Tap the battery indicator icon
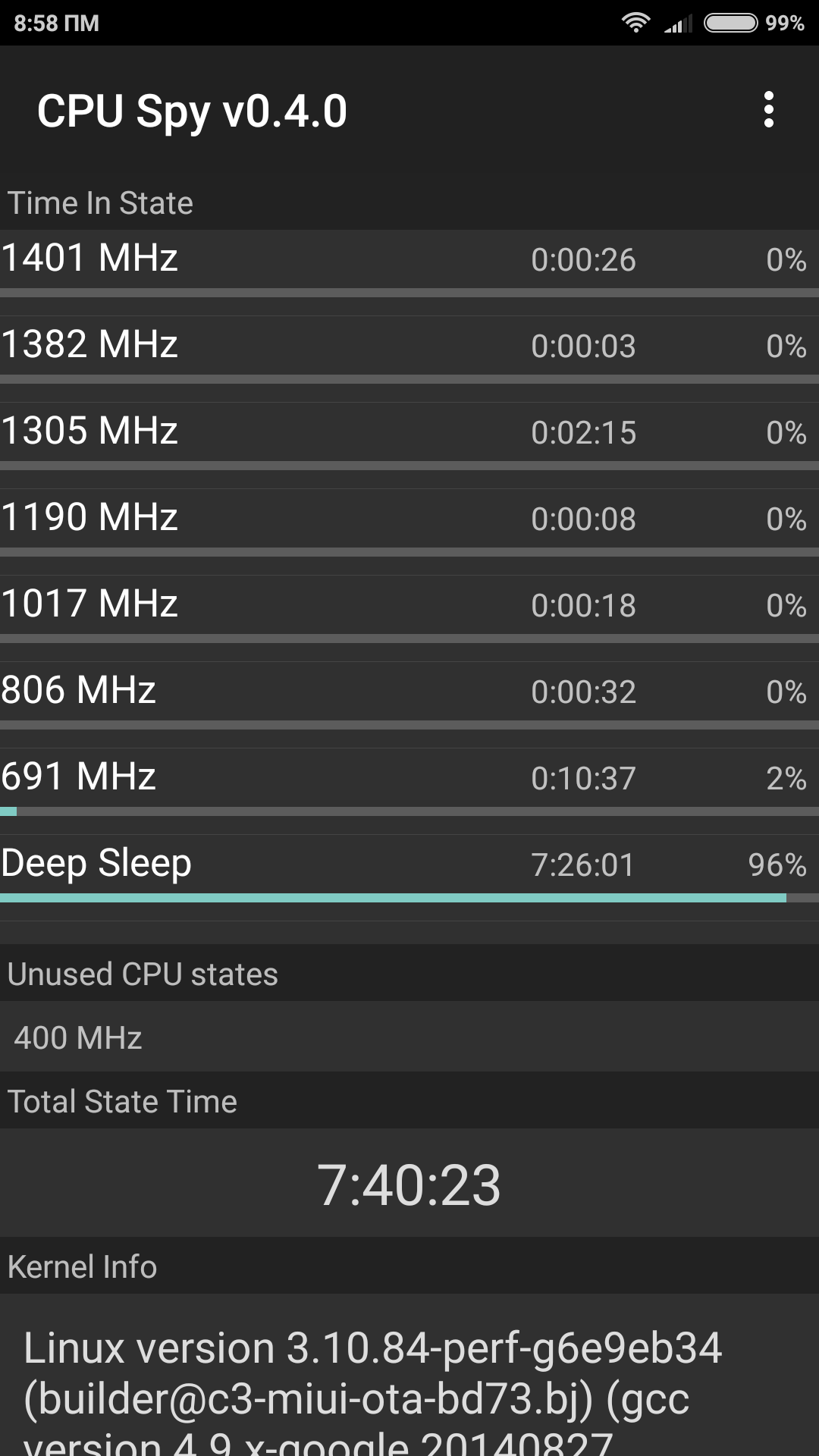 point(730,23)
